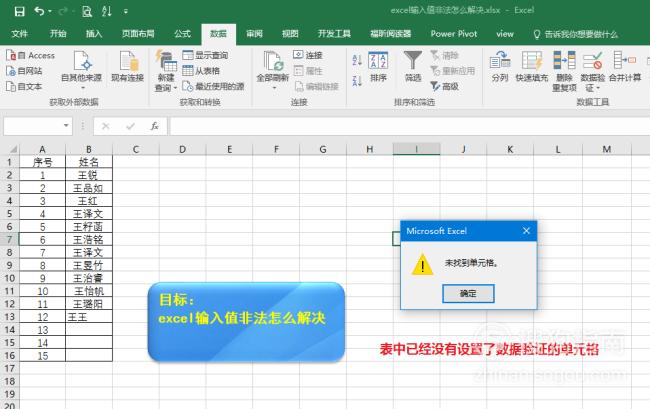Screen dimensions: 650x409
Task: Click the descending sort Z-A icon
Action: (357, 80)
